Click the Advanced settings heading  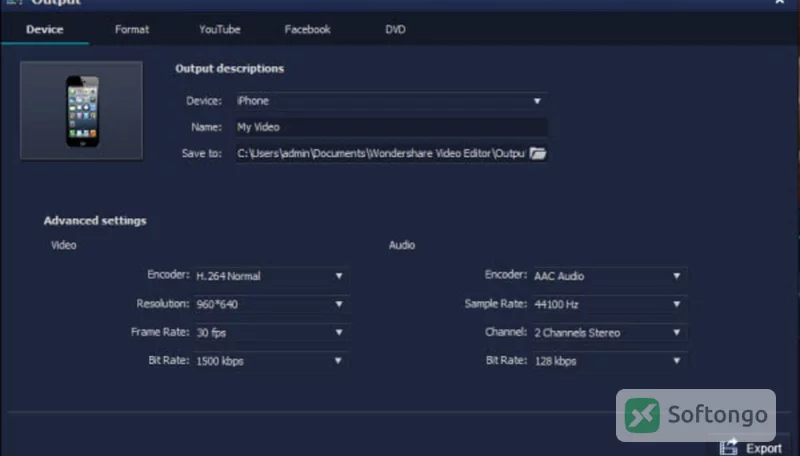click(95, 221)
